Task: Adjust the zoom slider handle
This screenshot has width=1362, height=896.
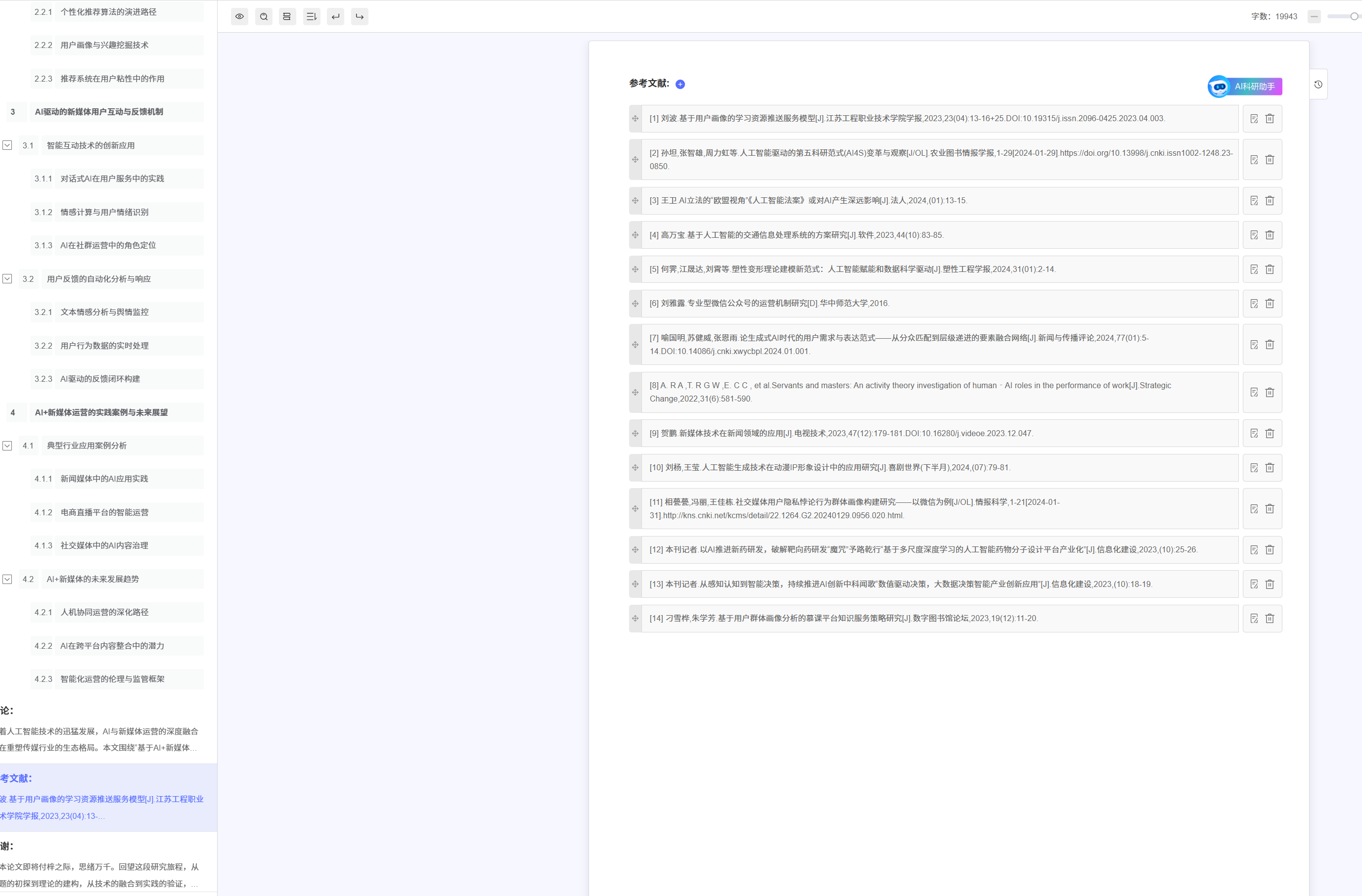Action: click(1354, 17)
